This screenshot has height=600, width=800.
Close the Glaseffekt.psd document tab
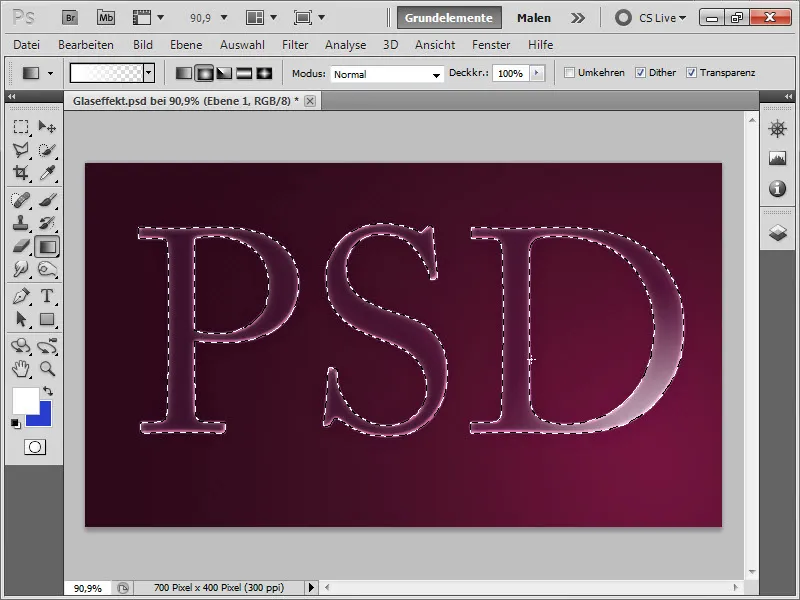click(x=310, y=101)
